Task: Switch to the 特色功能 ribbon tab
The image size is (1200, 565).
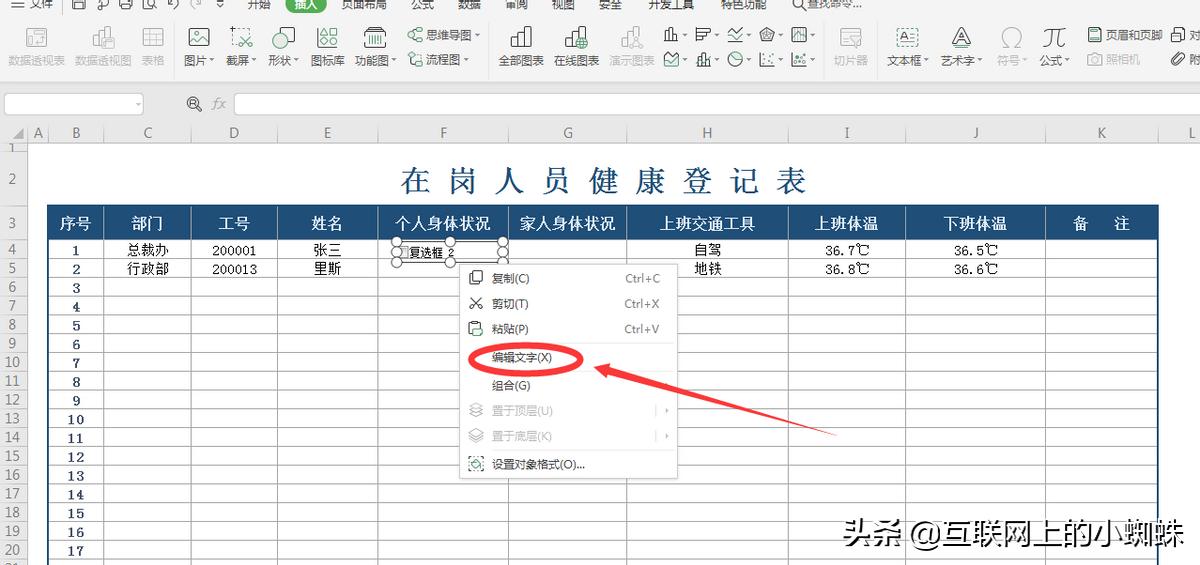Action: point(744,5)
